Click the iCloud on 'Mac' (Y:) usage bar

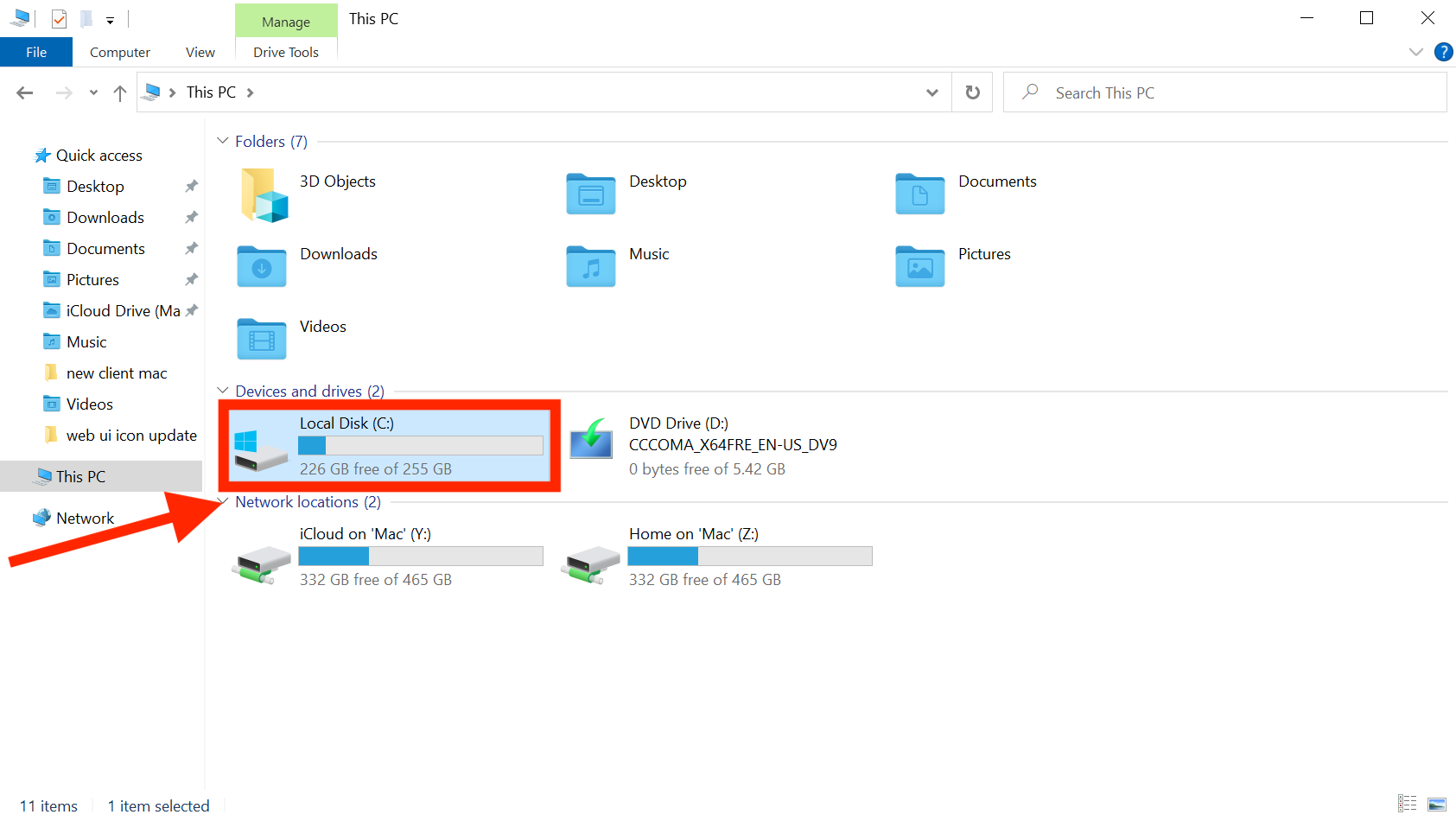pos(421,557)
